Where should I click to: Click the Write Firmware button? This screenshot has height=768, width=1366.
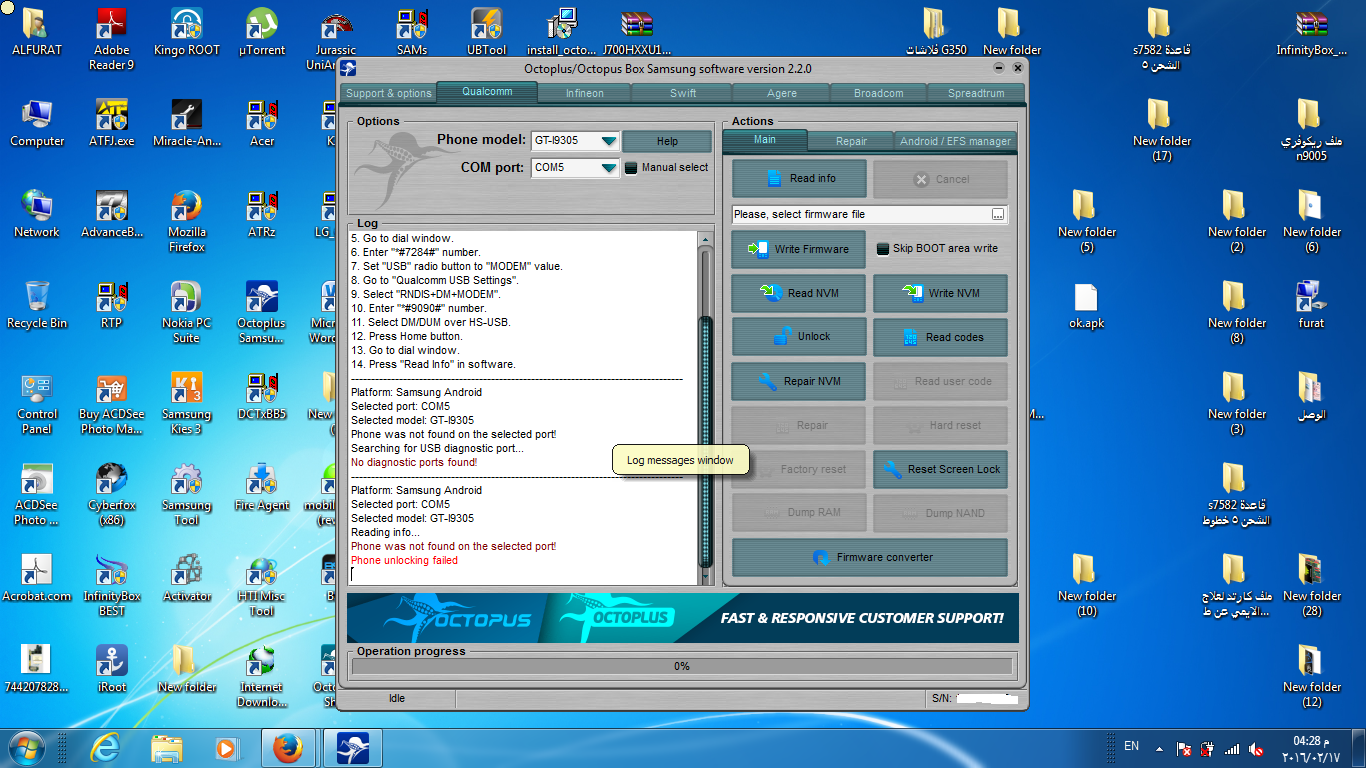[x=799, y=249]
